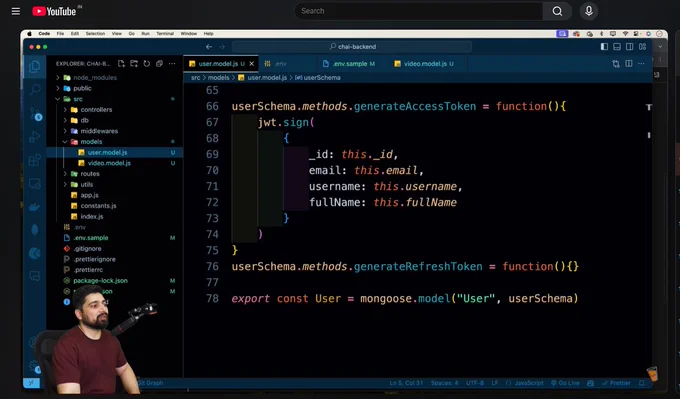
Task: Toggle the secondary side bar layout
Action: 629,46
